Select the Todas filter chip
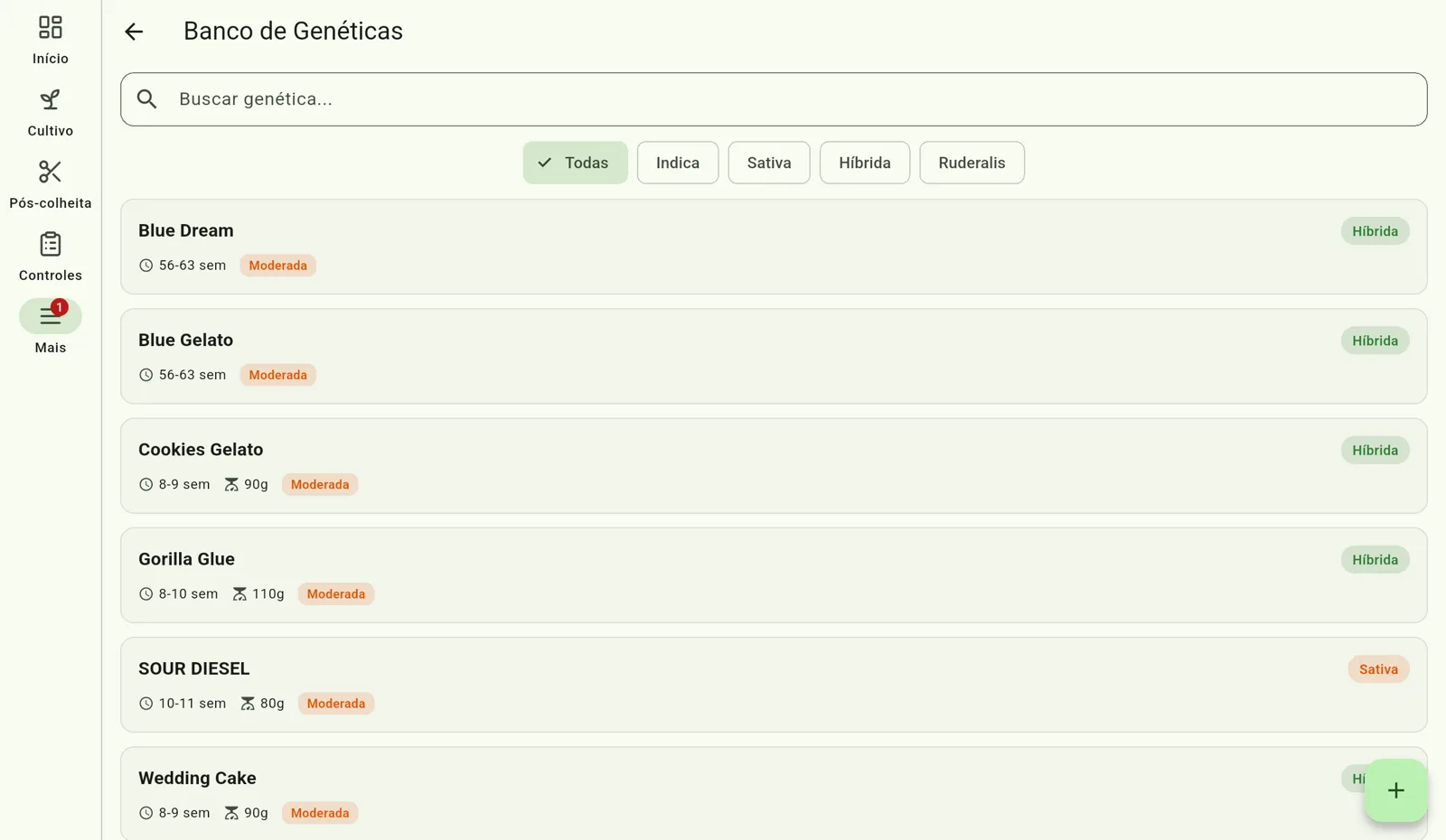The width and height of the screenshot is (1446, 840). pyautogui.click(x=575, y=163)
